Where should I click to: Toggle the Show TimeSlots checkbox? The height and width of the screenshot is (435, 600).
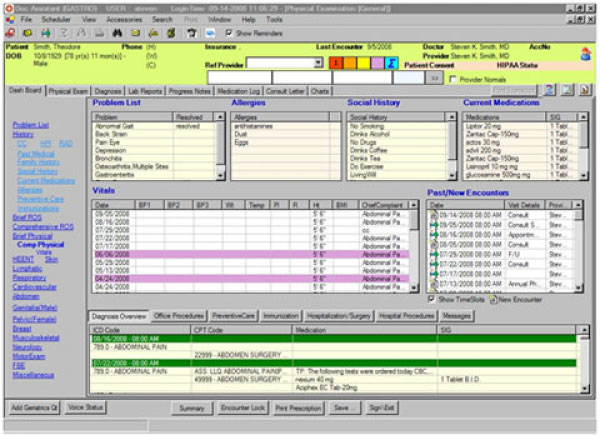[x=431, y=299]
